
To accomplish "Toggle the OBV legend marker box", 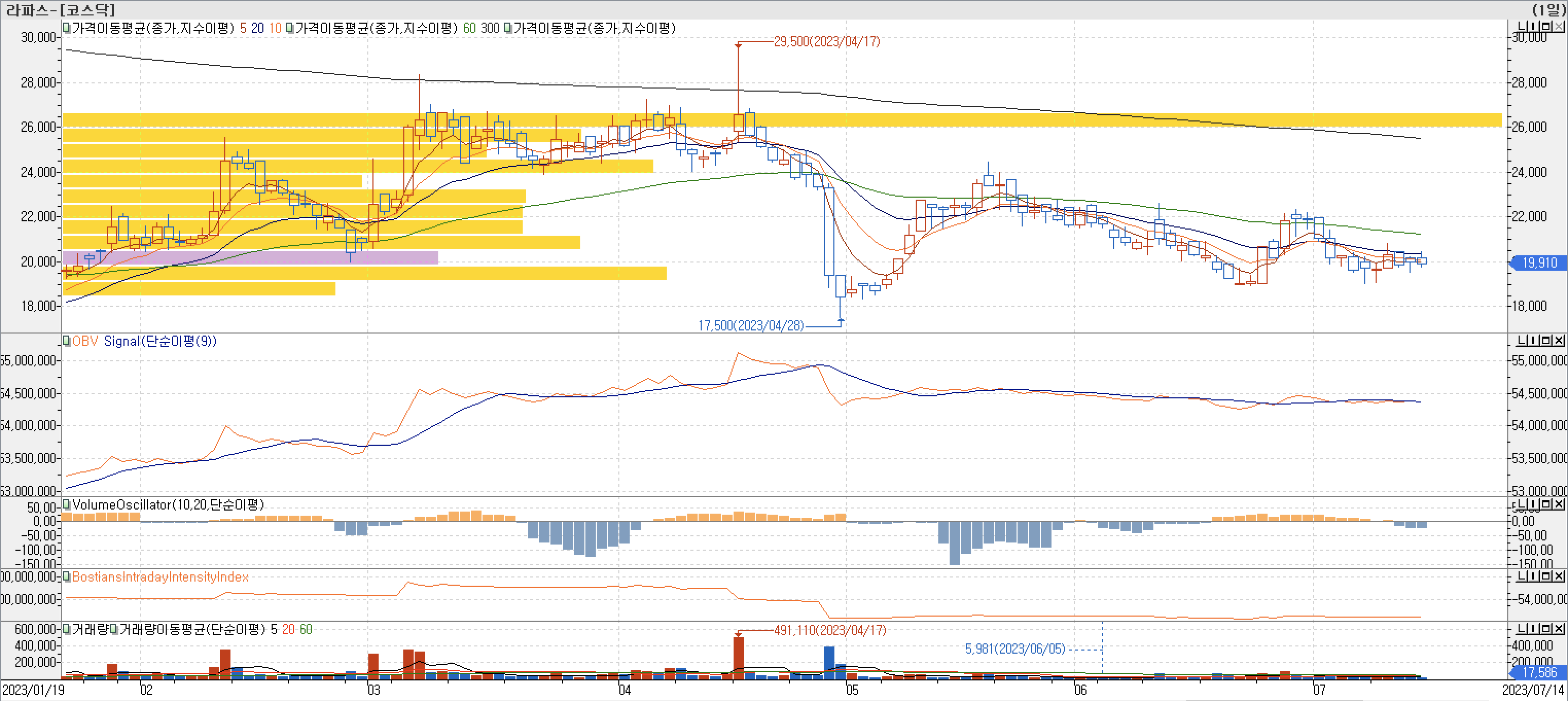I will click(66, 341).
